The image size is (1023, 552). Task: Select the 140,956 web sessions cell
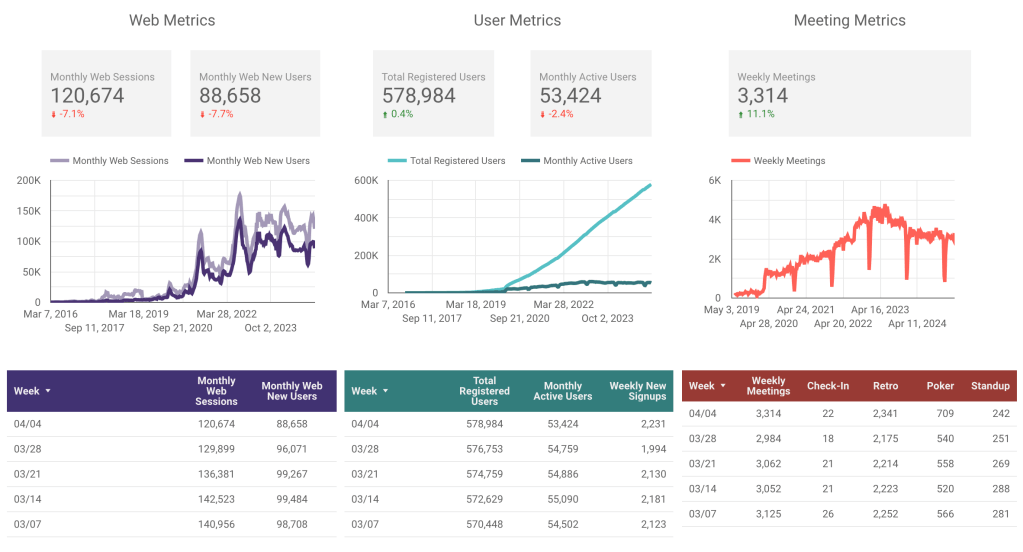tap(216, 524)
